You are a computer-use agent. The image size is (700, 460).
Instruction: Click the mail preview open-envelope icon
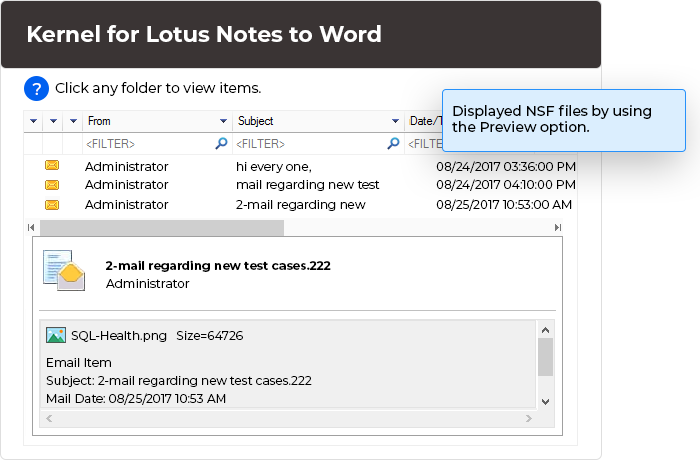(64, 270)
